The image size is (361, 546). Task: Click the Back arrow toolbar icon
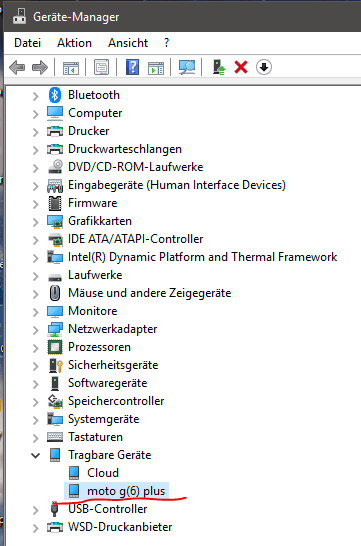[x=17, y=67]
